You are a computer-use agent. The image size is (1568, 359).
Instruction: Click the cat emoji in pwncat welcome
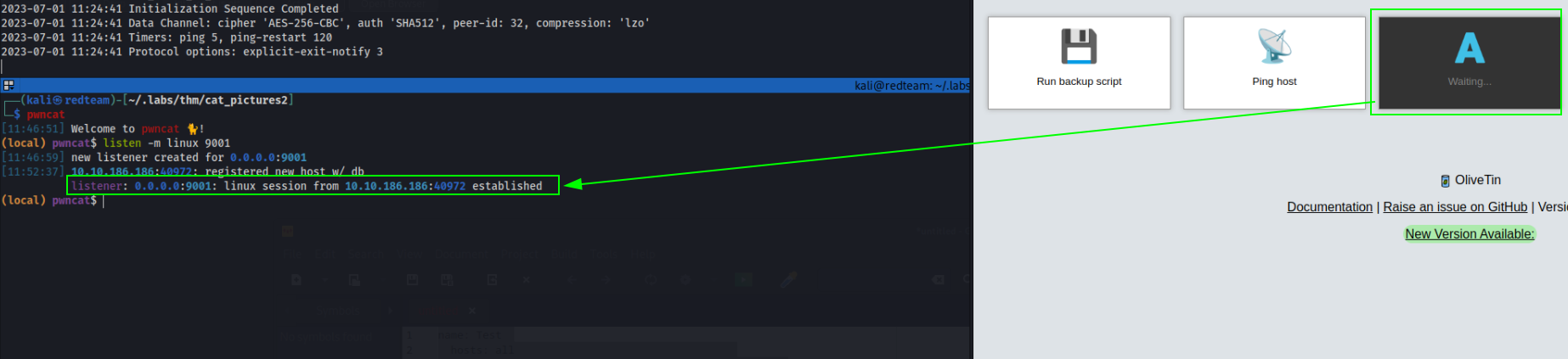[x=193, y=129]
